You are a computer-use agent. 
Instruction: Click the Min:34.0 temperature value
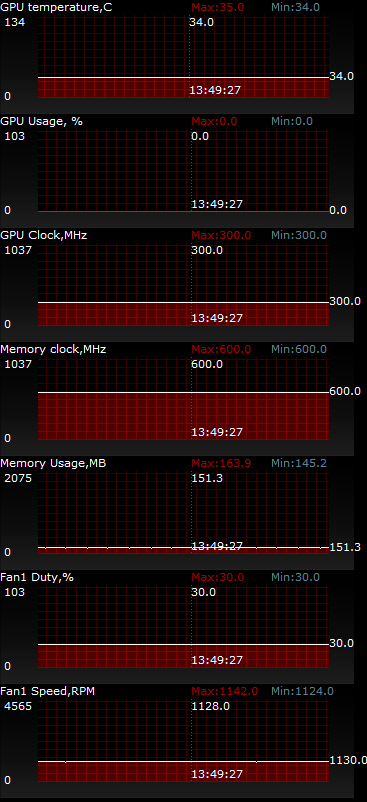pyautogui.click(x=295, y=7)
